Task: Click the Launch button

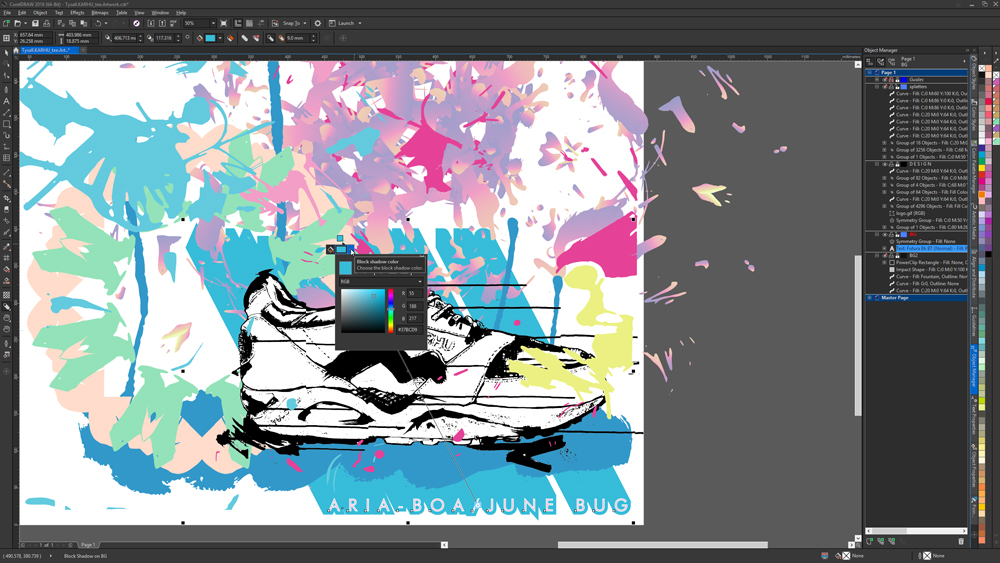Action: 345,23
